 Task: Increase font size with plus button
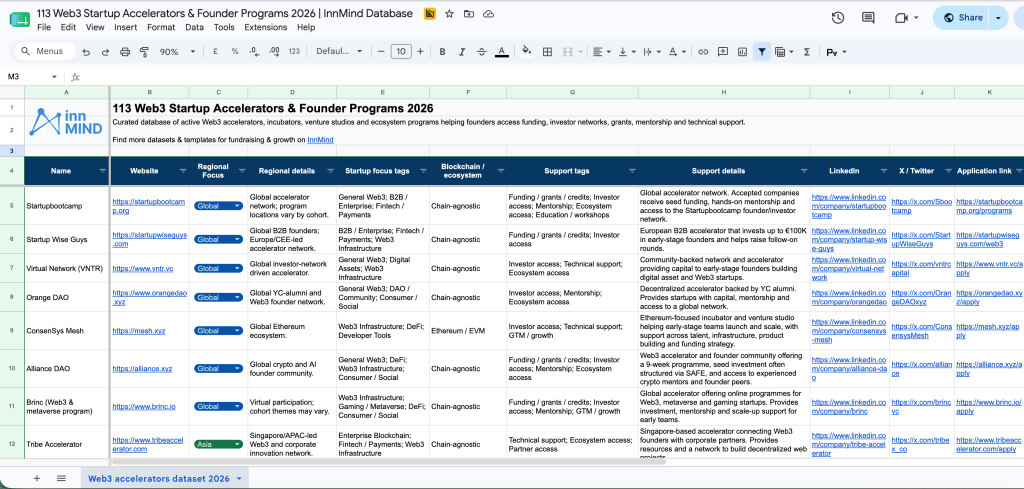pos(420,52)
